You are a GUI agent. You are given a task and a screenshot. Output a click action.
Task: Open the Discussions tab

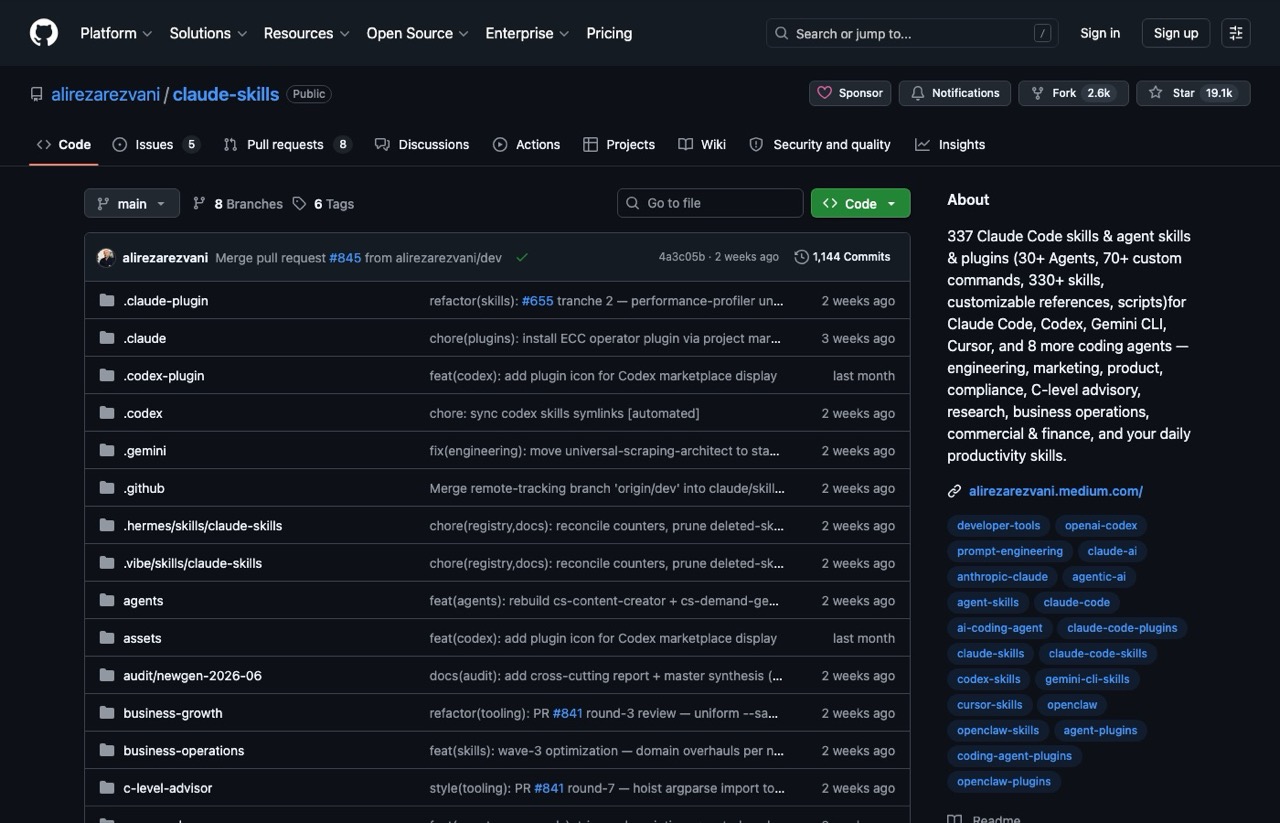[422, 144]
